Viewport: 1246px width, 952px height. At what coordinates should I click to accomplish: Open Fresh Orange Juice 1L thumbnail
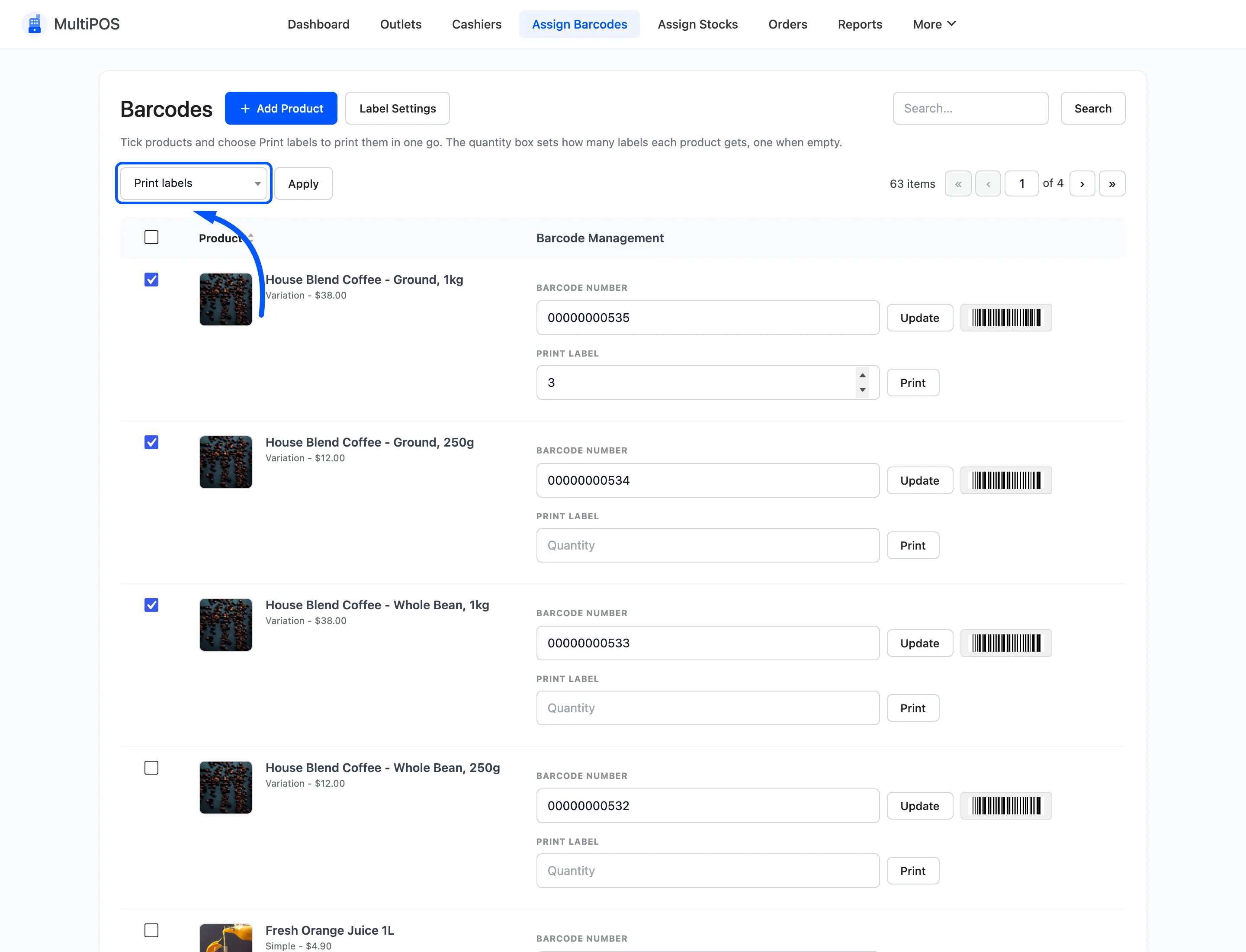(225, 938)
